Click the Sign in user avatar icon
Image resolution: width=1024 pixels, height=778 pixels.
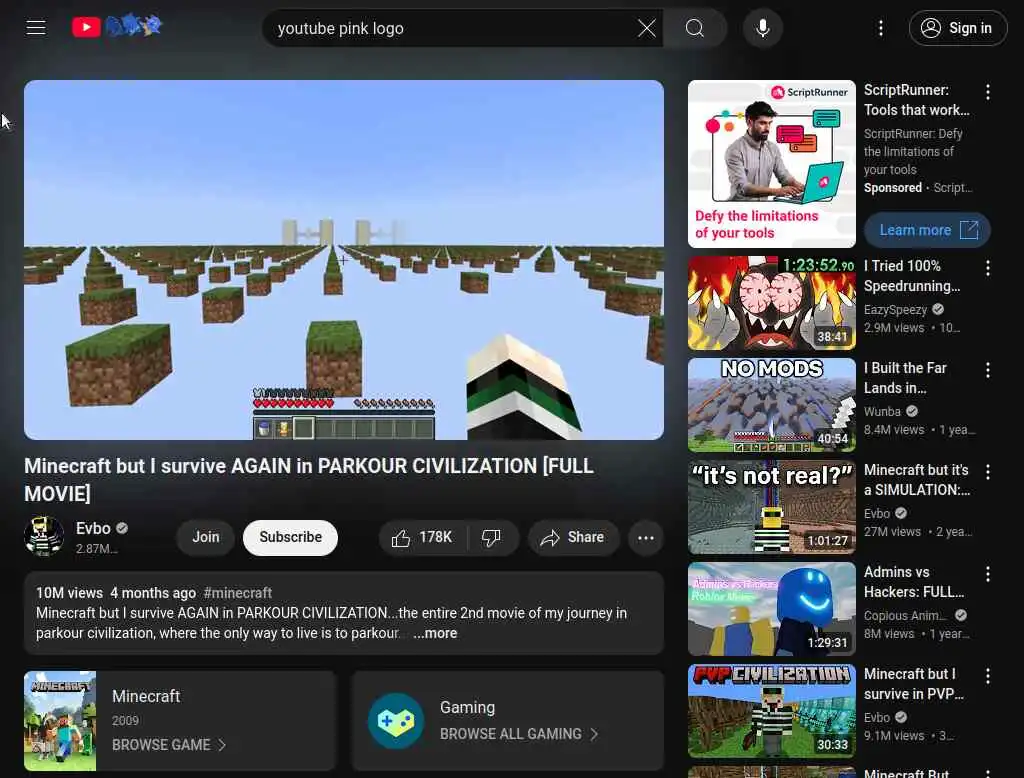[x=931, y=28]
